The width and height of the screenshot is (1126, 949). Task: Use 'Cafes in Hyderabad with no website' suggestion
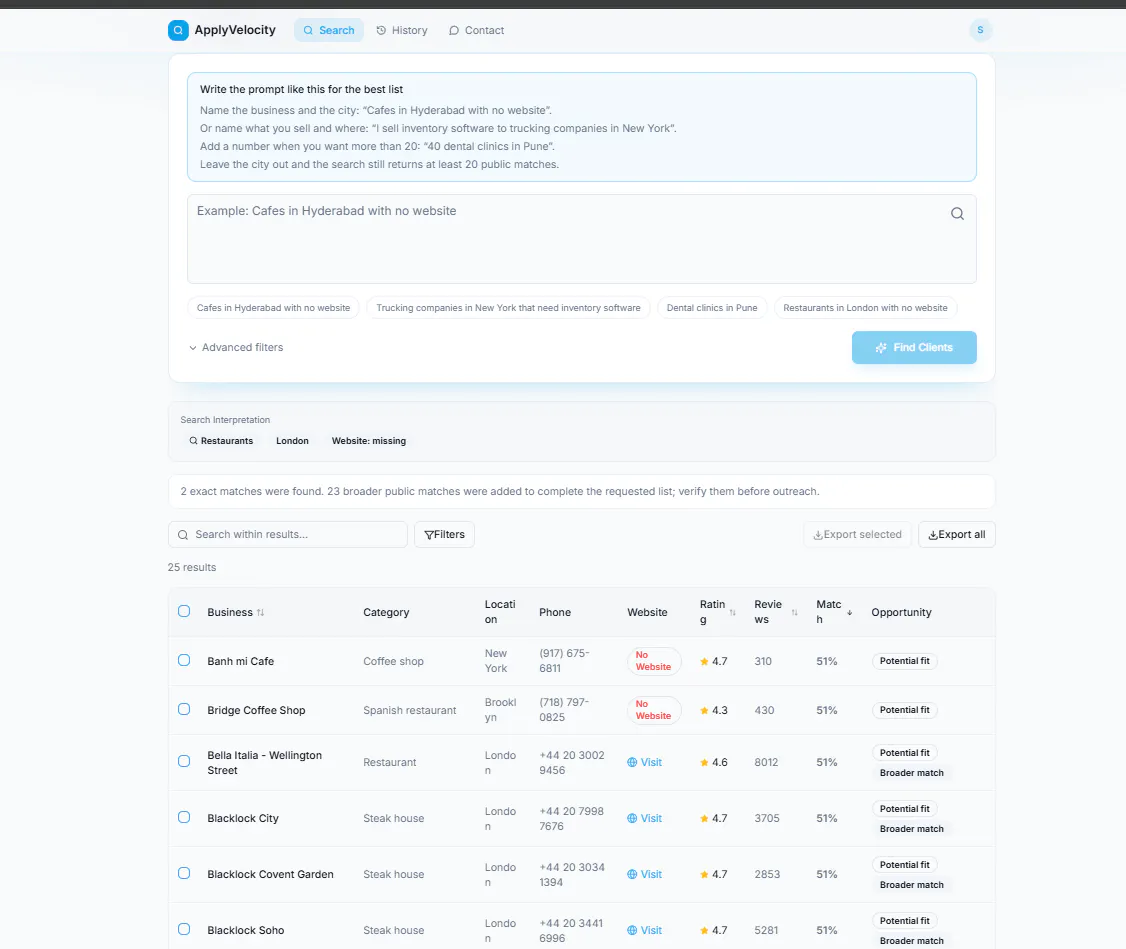[274, 308]
